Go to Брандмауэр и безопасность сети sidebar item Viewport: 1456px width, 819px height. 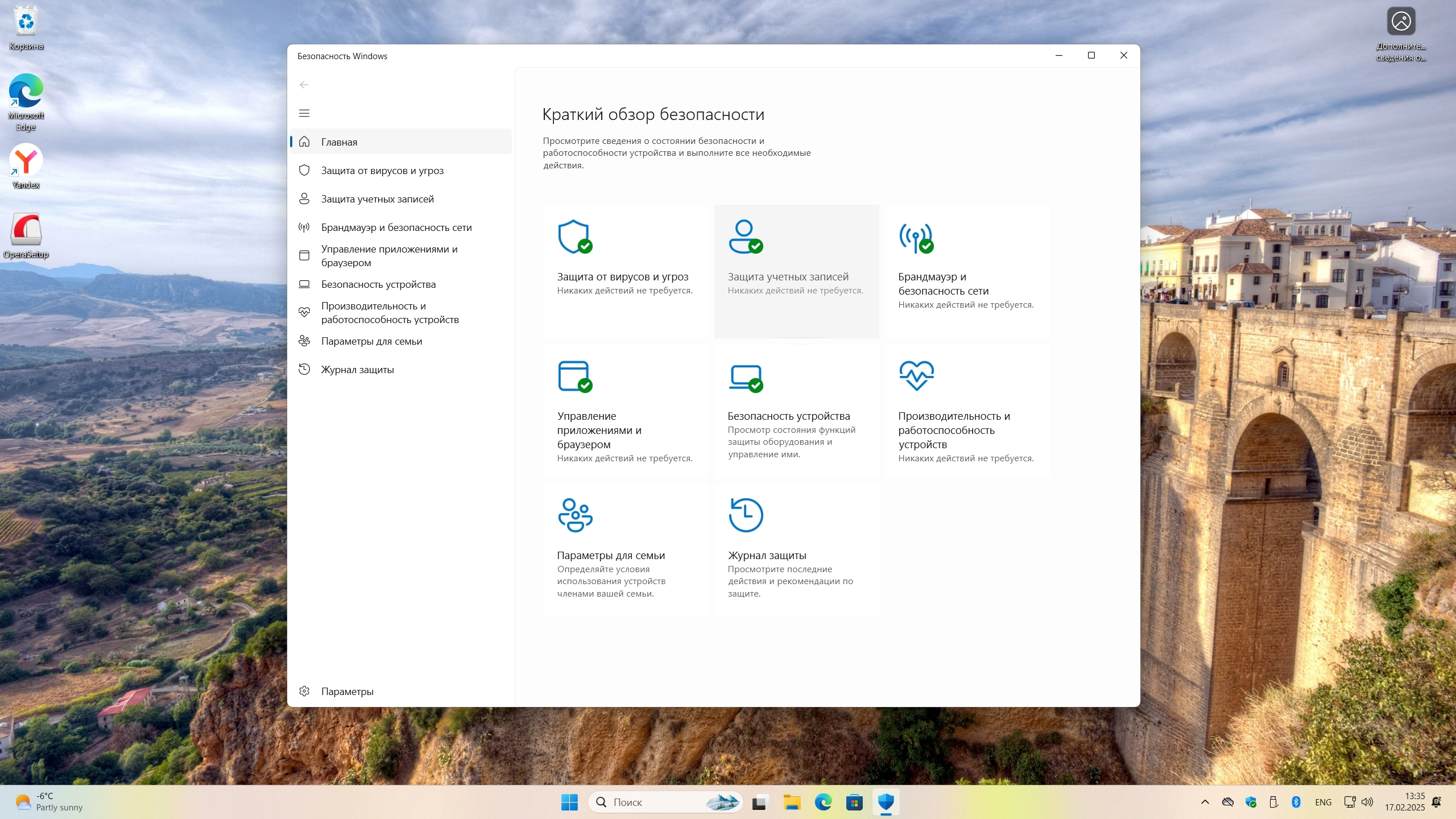pyautogui.click(x=396, y=227)
